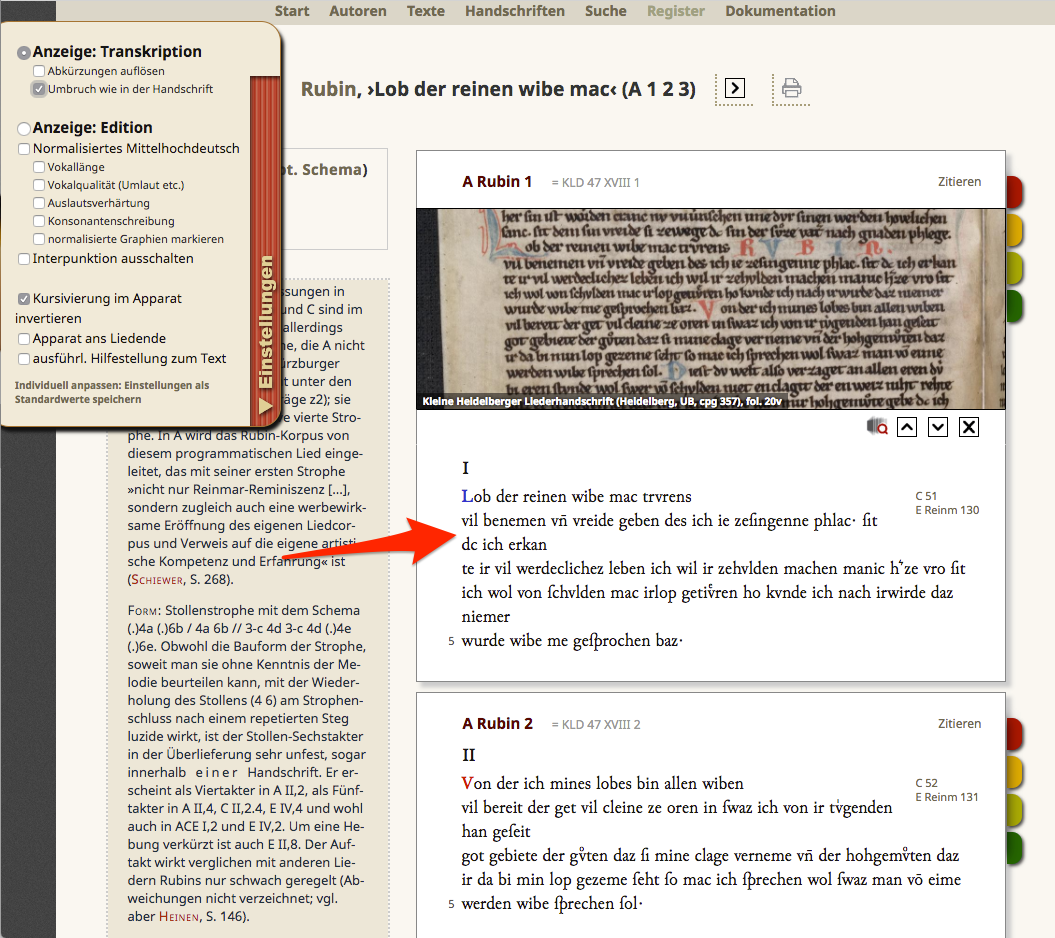Print the page using the printer icon
This screenshot has width=1055, height=938.
coord(791,88)
